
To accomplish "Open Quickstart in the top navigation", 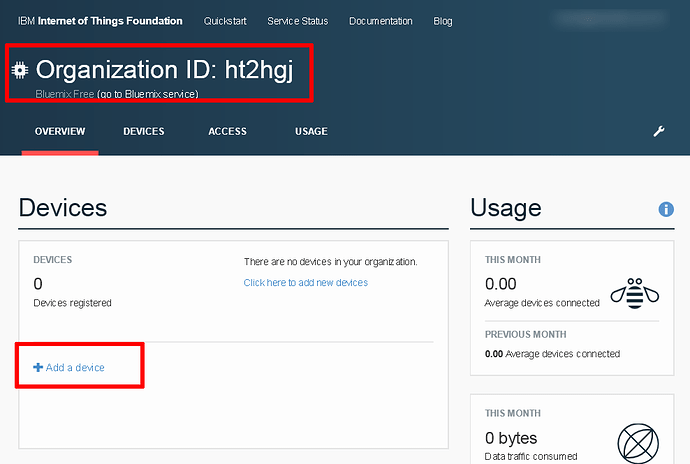I will click(225, 21).
